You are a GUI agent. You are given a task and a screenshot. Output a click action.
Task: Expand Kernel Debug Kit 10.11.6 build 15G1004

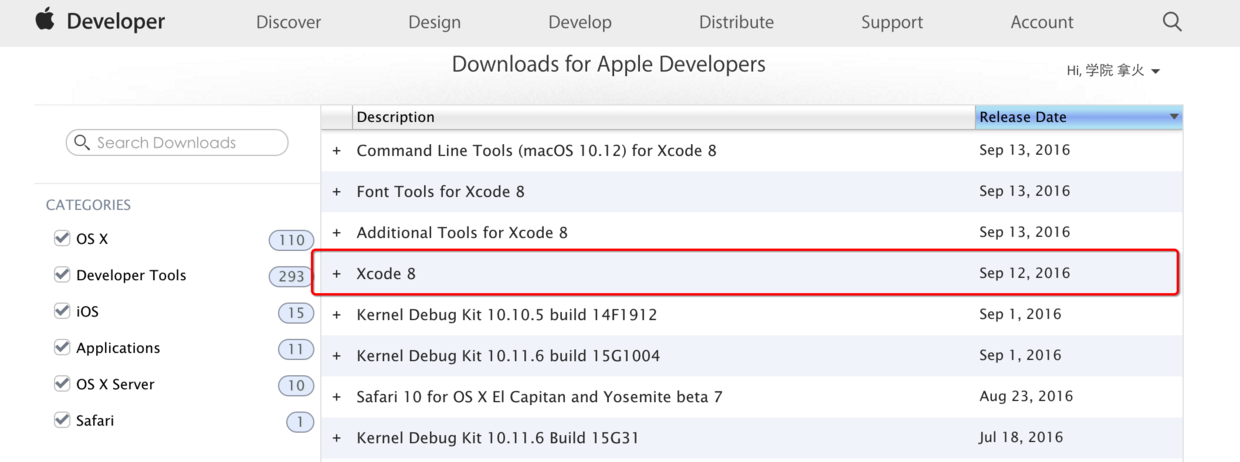click(337, 356)
